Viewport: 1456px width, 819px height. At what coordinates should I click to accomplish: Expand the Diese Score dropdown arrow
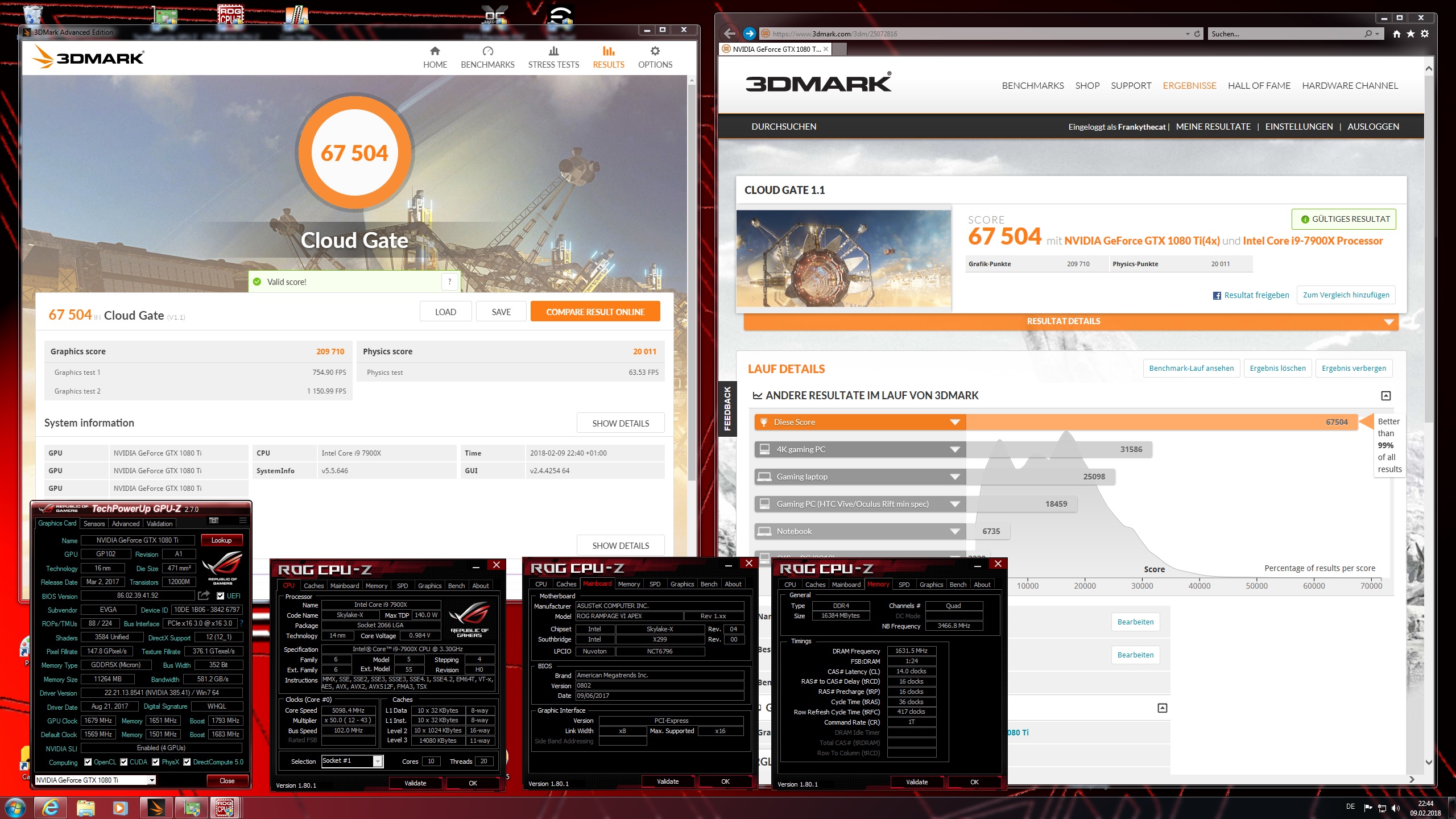point(955,422)
